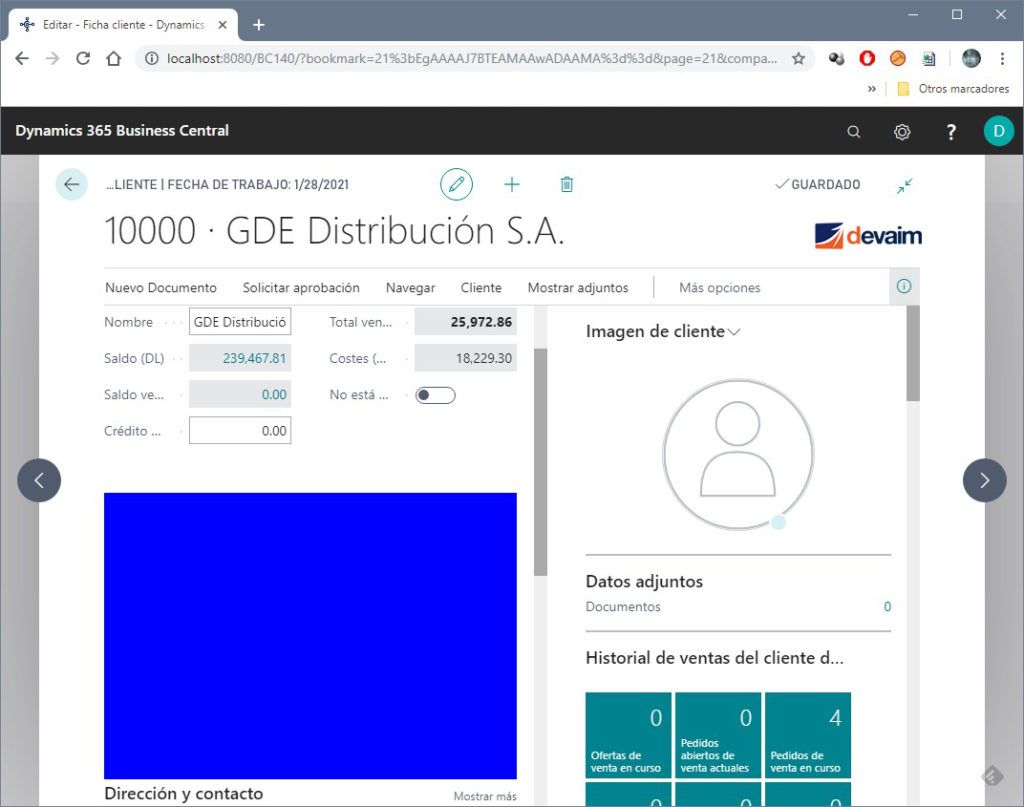Click the trash delete icon
Viewport: 1024px width, 807px height.
[x=567, y=185]
